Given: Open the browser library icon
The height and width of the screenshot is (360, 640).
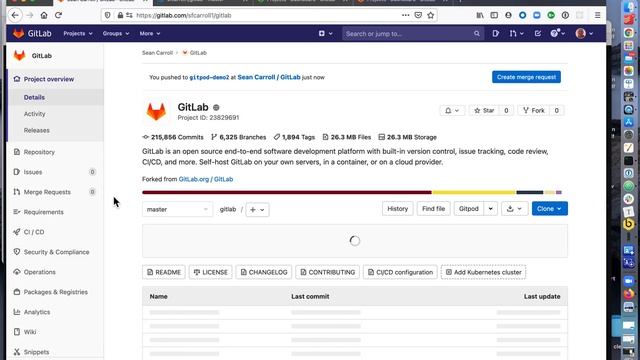Looking at the screenshot, I should [480, 15].
